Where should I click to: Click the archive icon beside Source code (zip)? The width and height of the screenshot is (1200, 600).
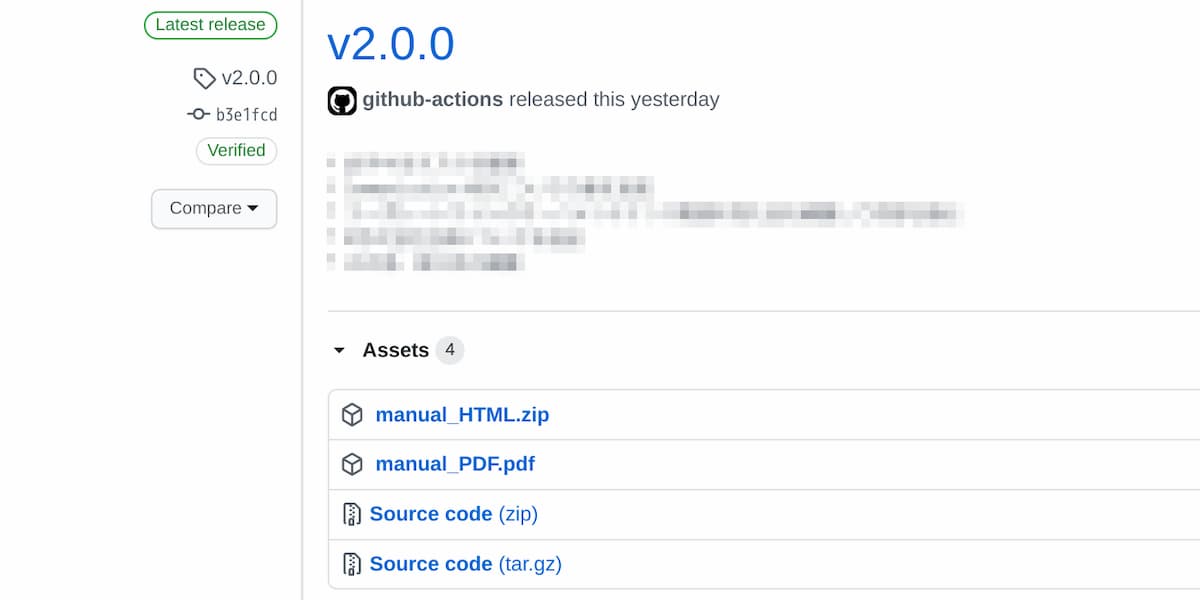(x=352, y=513)
